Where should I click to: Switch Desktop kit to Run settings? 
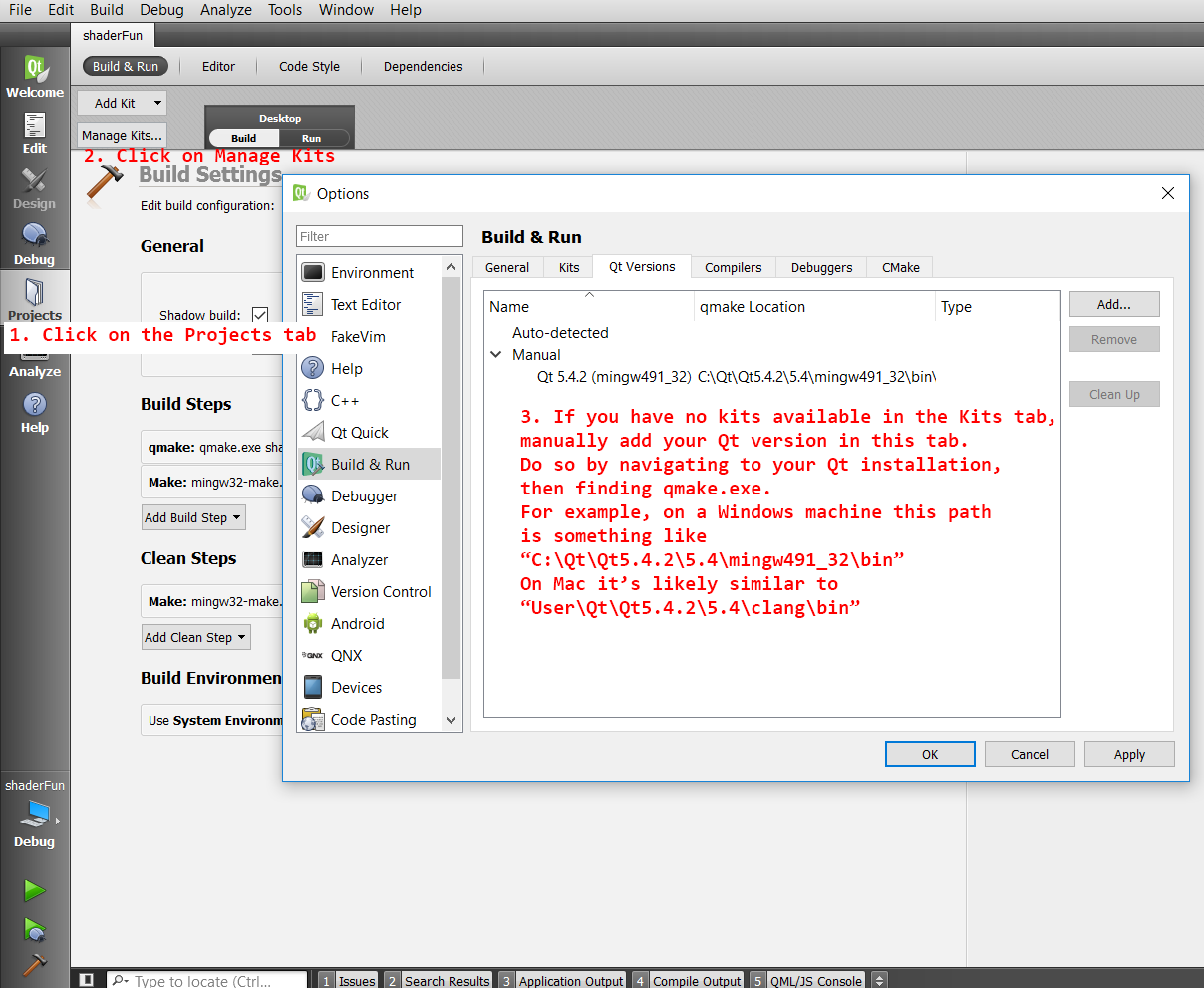pos(312,138)
